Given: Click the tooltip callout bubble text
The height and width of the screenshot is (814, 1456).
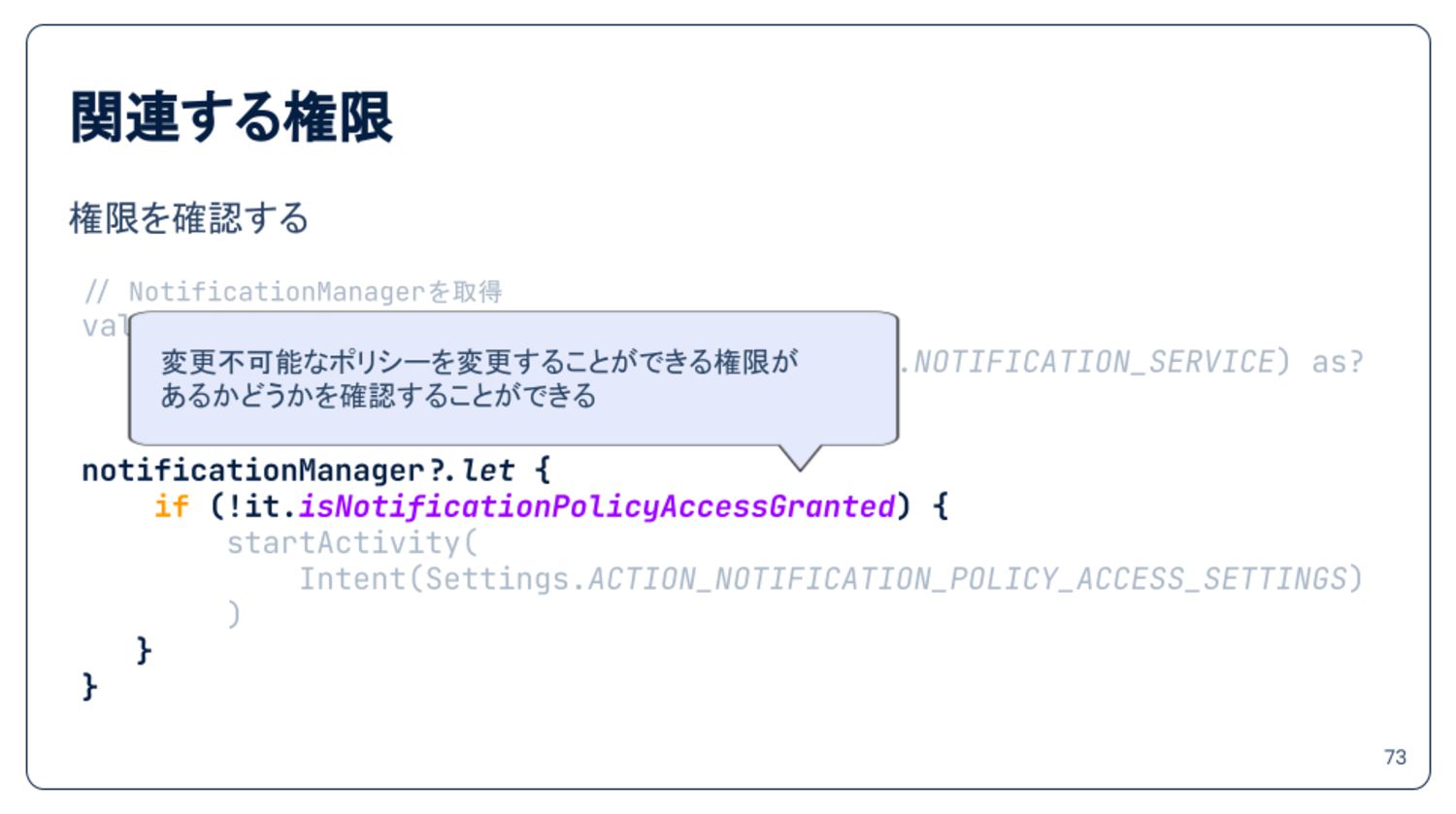Looking at the screenshot, I should pyautogui.click(x=480, y=378).
